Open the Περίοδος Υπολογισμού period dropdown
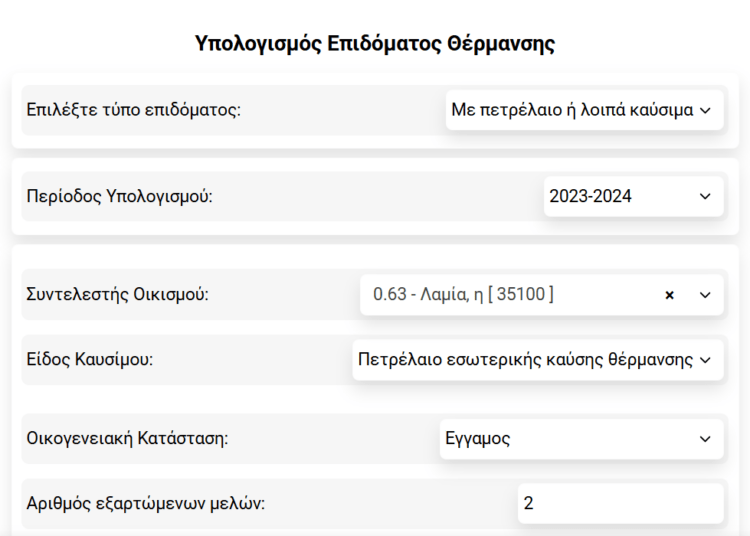Screen dimensions: 750x536 (x=632, y=196)
